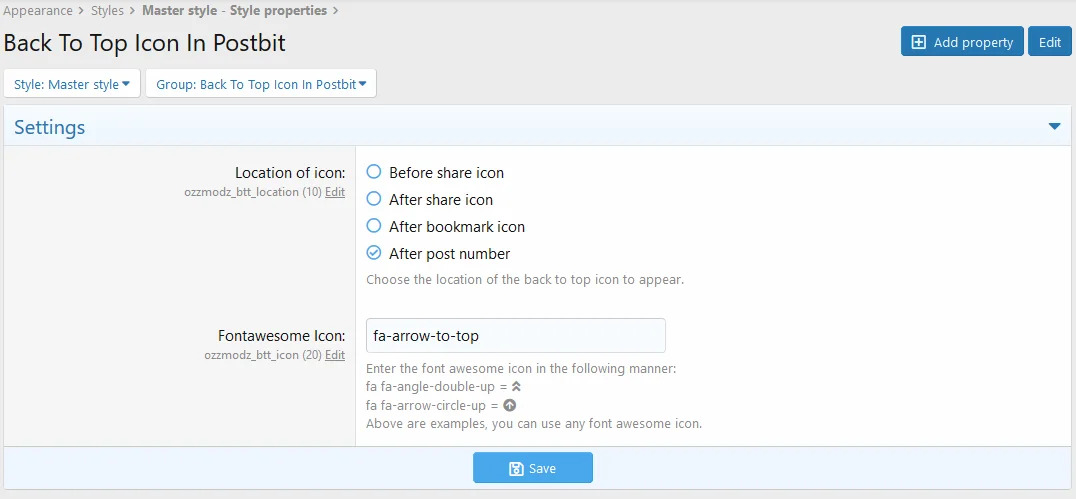The height and width of the screenshot is (499, 1076).
Task: Click the arrow-circle-up example icon
Action: (x=509, y=405)
